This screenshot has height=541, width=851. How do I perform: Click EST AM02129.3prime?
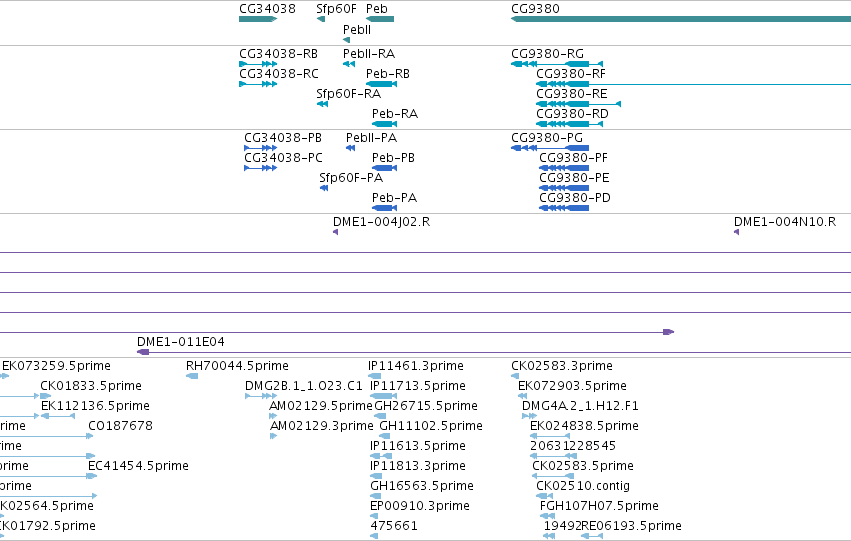tap(274, 436)
